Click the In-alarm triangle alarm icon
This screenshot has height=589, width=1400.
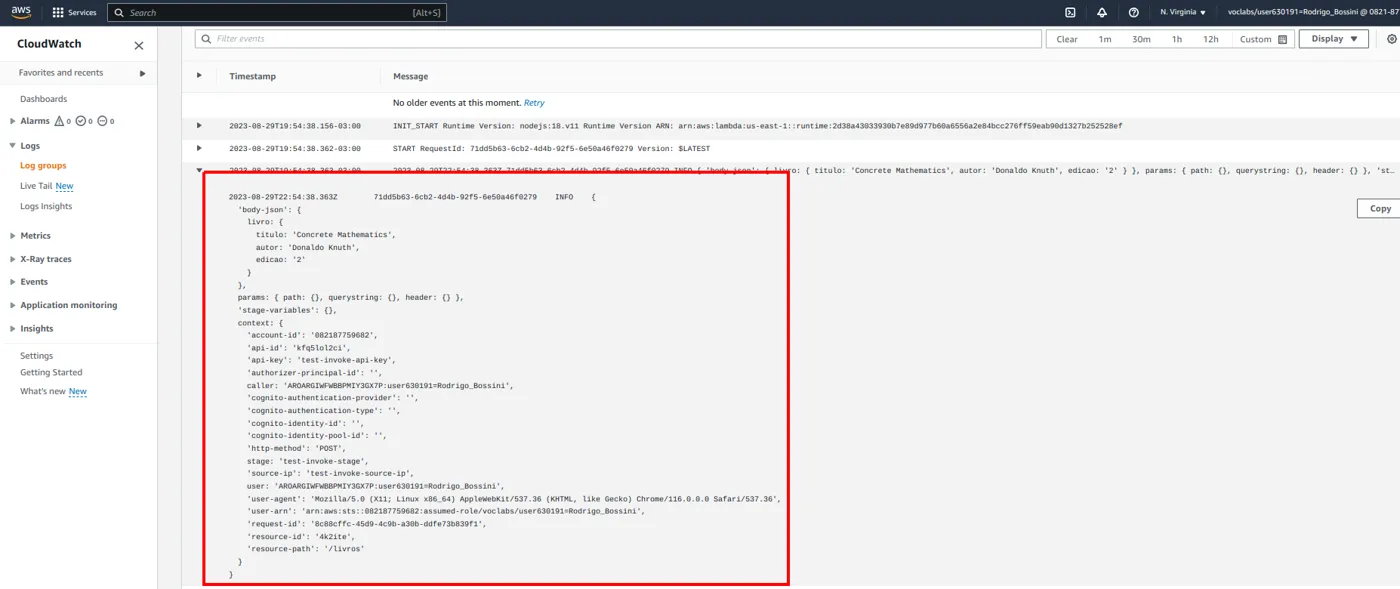point(59,121)
